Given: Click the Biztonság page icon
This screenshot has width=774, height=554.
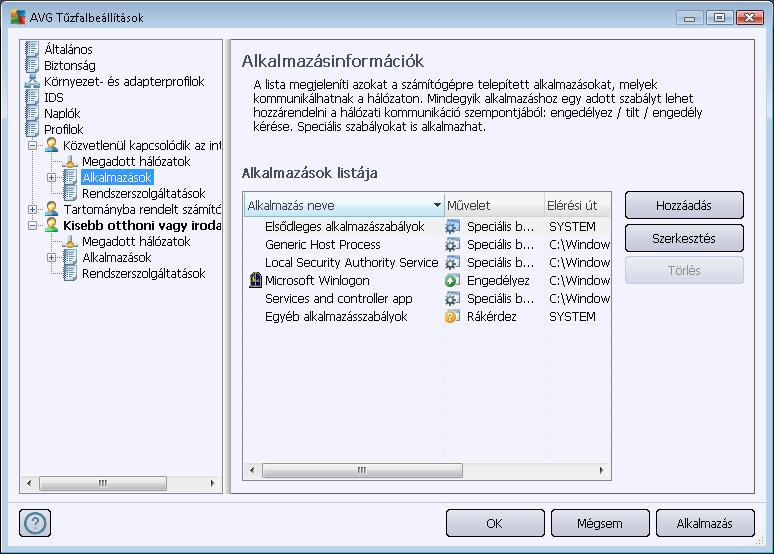Looking at the screenshot, I should tap(32, 65).
